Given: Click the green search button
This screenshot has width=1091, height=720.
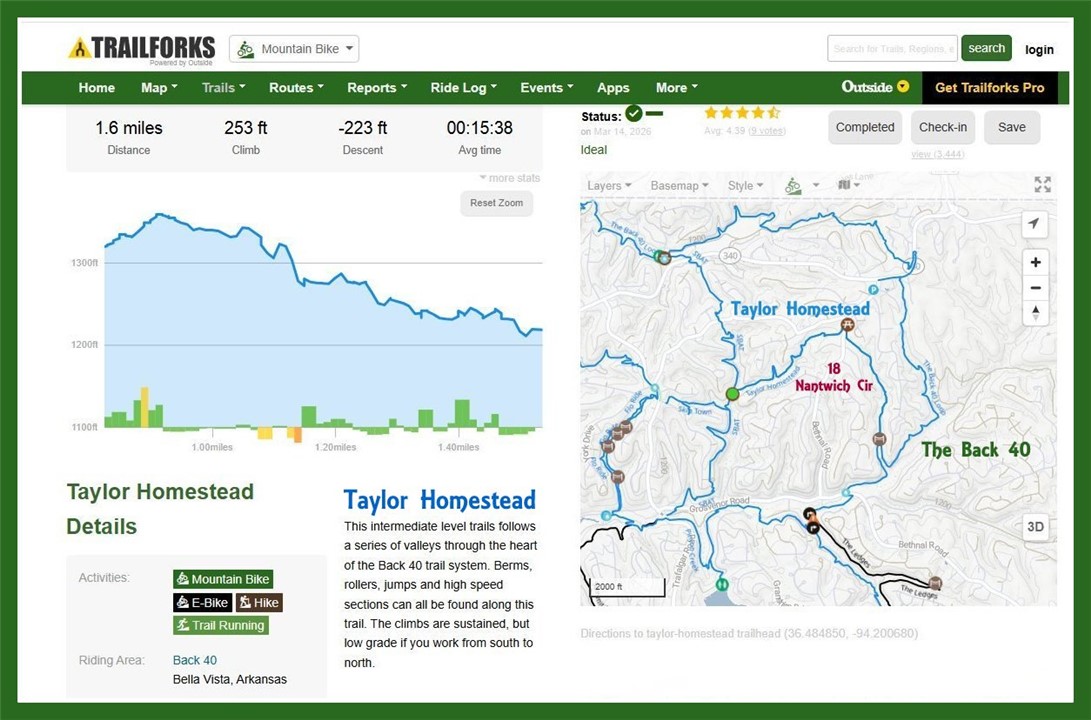Looking at the screenshot, I should point(986,48).
